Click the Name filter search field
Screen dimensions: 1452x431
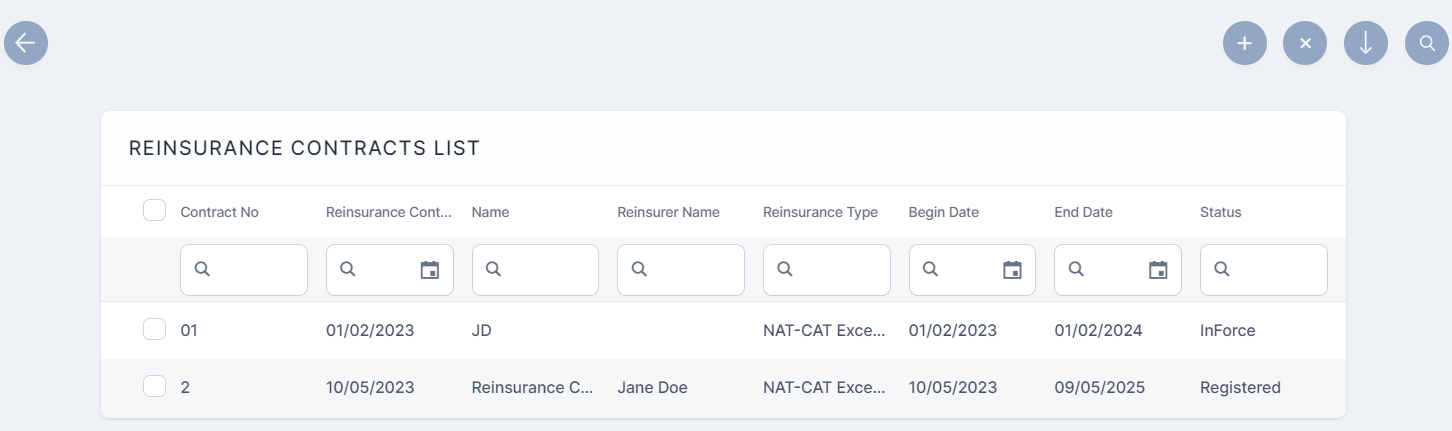(x=546, y=270)
